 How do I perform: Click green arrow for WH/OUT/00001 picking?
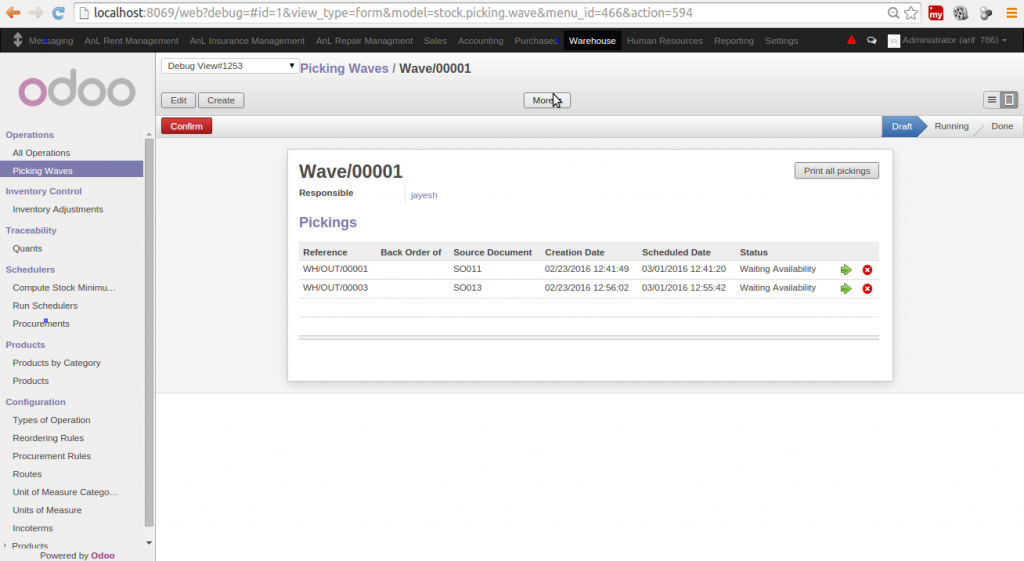tap(846, 270)
